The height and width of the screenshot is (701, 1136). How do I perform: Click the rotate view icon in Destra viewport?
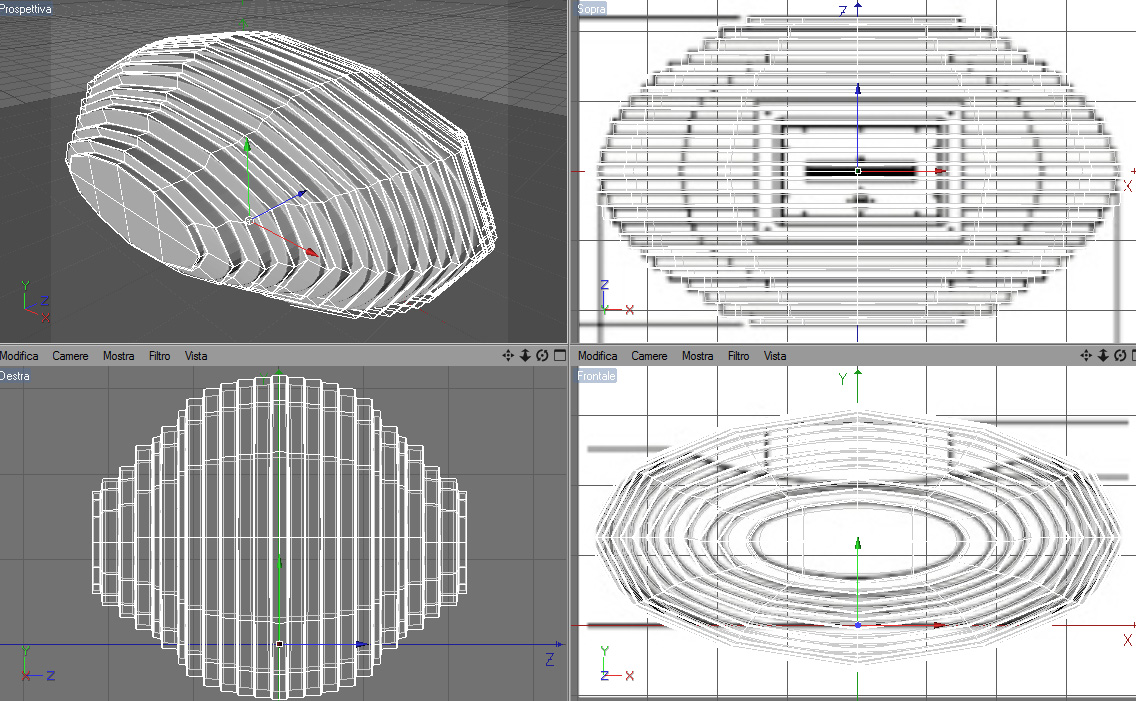point(542,356)
